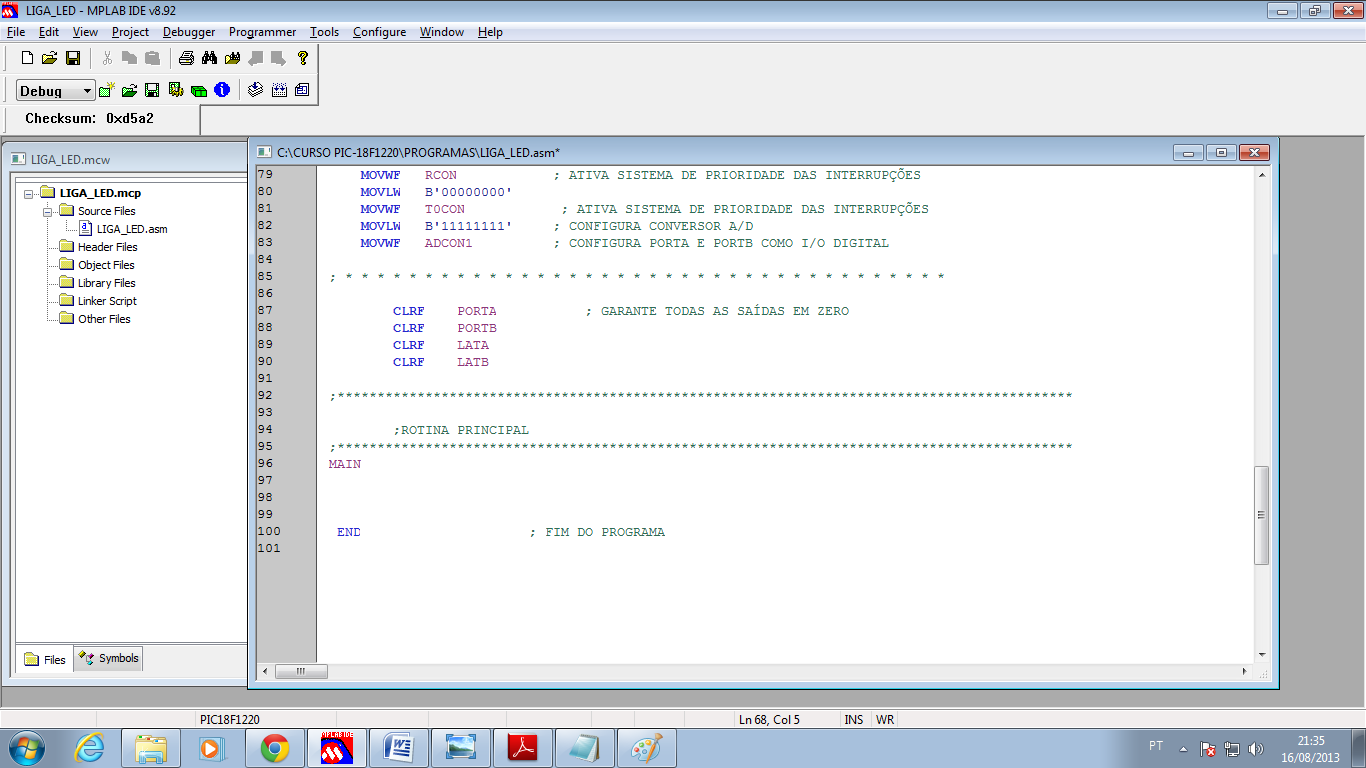The width and height of the screenshot is (1366, 768).
Task: Open Microsoft Word from the taskbar
Action: point(399,747)
